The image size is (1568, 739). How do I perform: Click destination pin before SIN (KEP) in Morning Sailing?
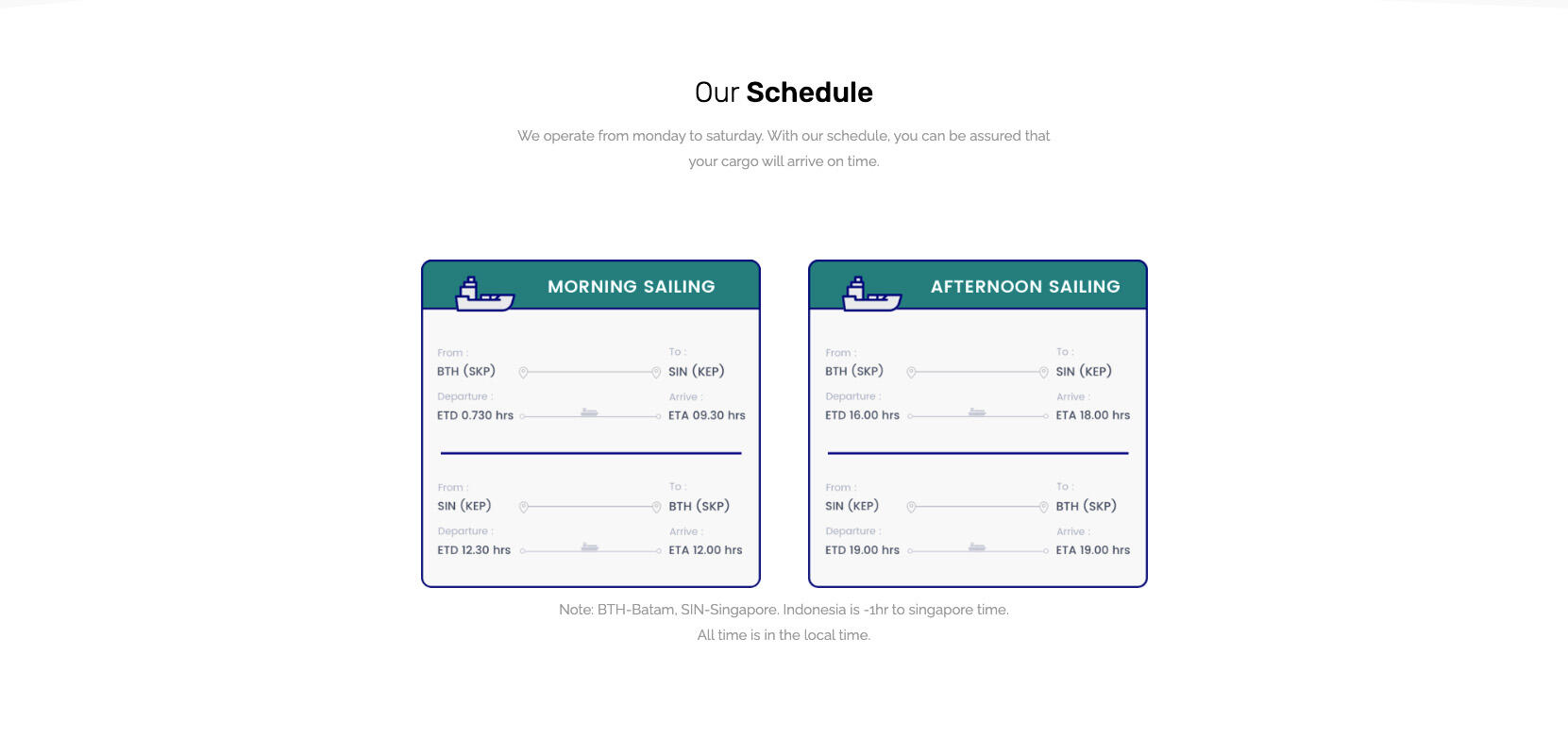pyautogui.click(x=656, y=373)
